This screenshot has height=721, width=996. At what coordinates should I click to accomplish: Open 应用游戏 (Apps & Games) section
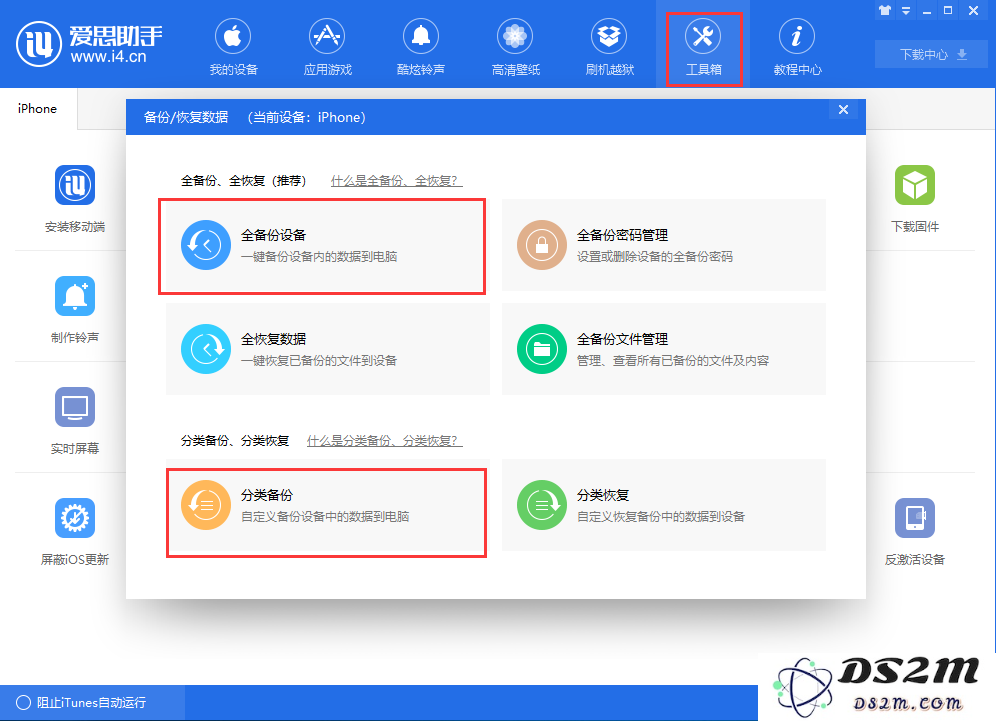[327, 48]
